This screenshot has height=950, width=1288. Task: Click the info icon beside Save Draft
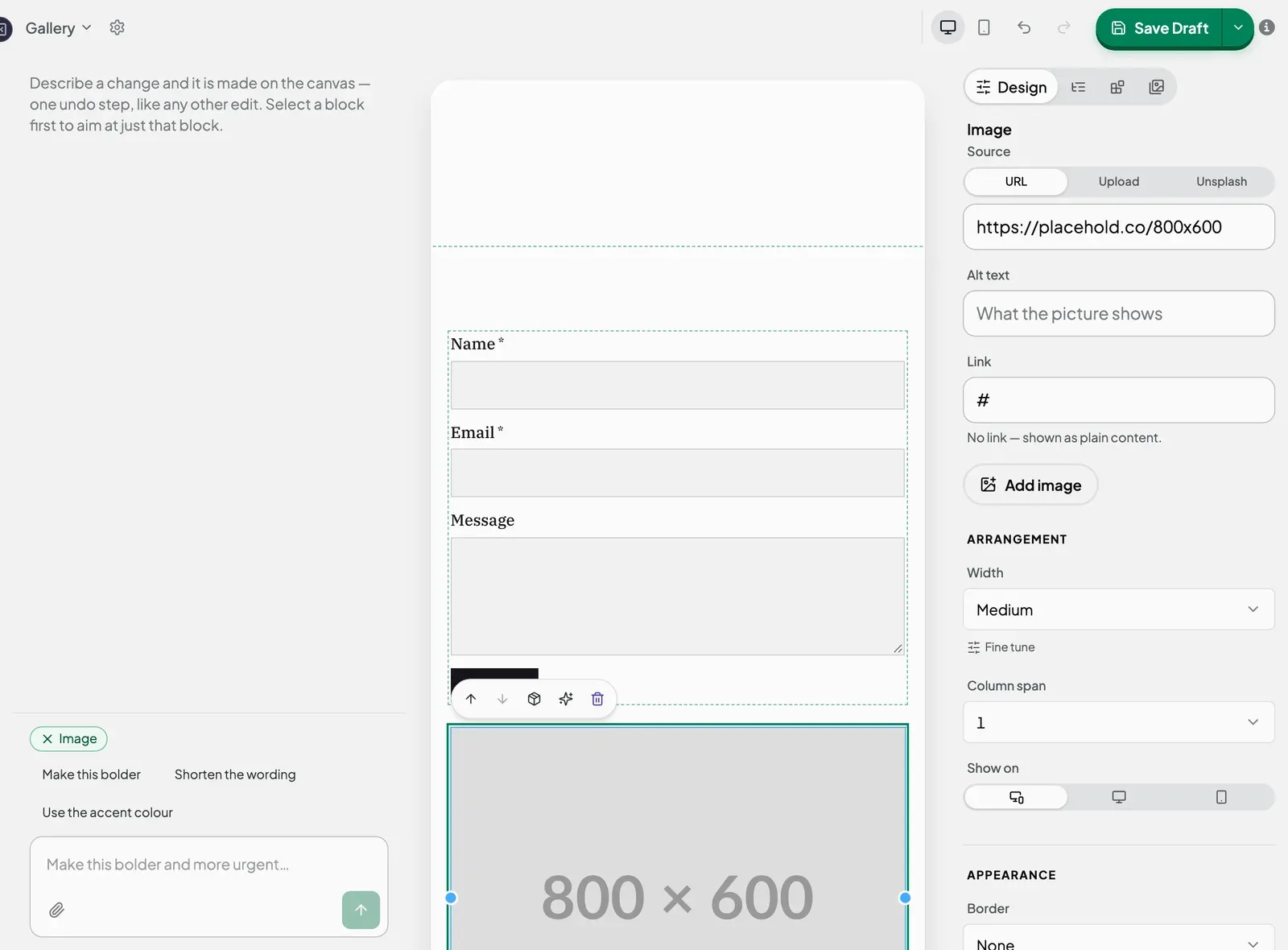1267,27
